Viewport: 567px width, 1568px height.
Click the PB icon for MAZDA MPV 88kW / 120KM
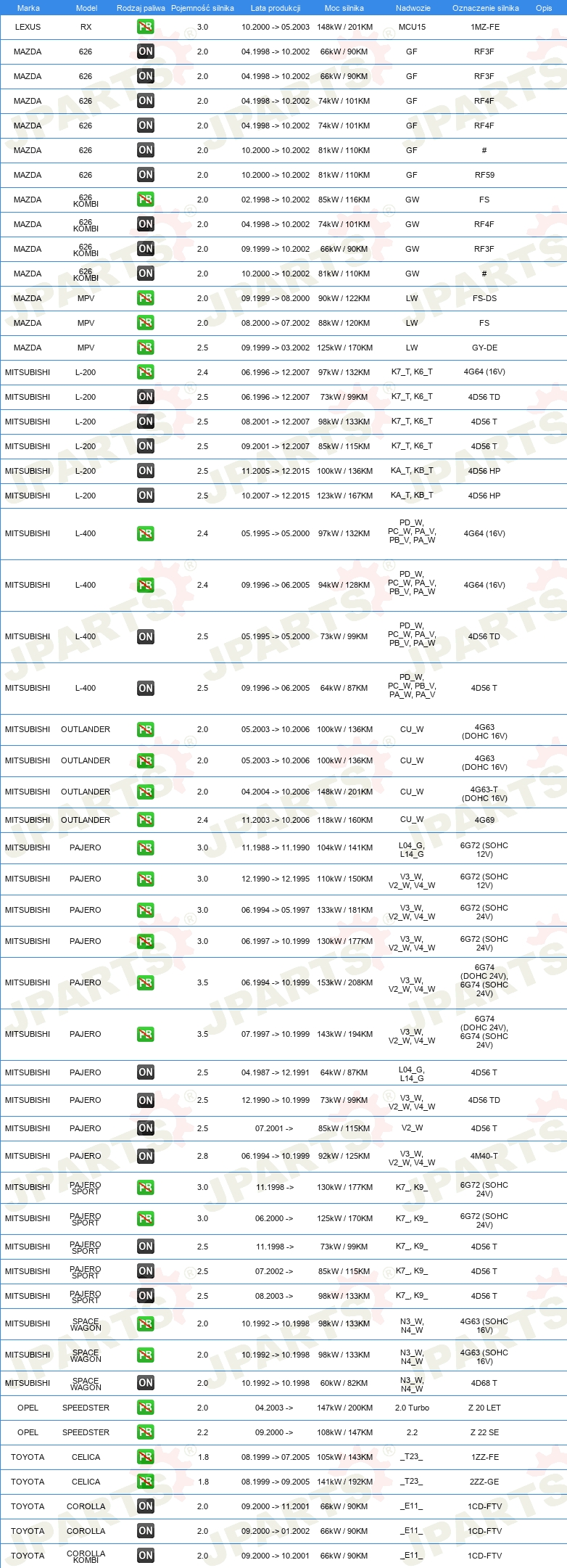point(146,323)
